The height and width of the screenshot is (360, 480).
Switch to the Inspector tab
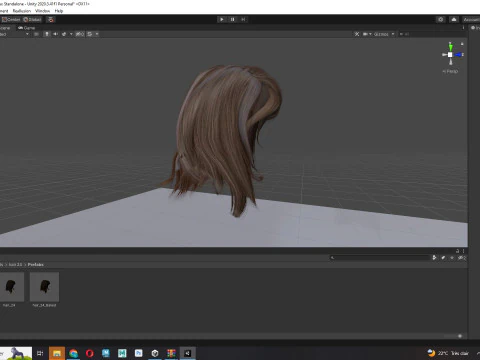(x=475, y=28)
